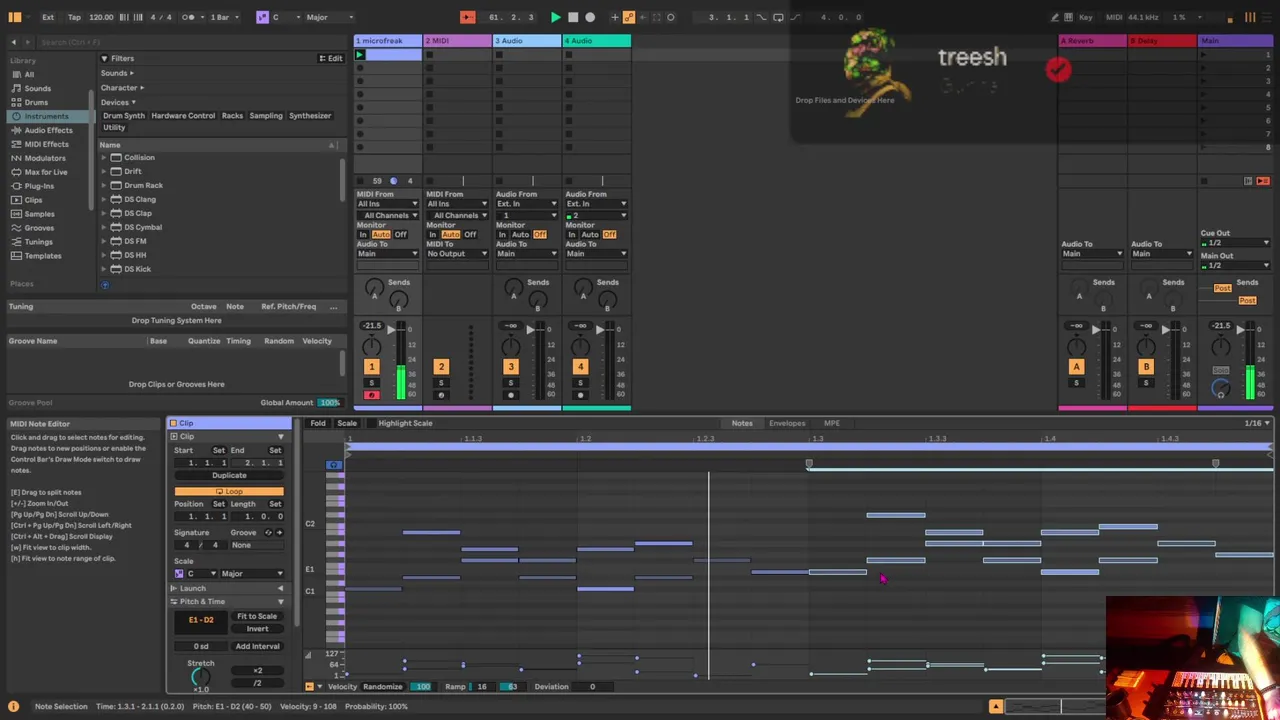Image resolution: width=1280 pixels, height=720 pixels.
Task: Set track 3 monitor to Auto
Action: [520, 234]
